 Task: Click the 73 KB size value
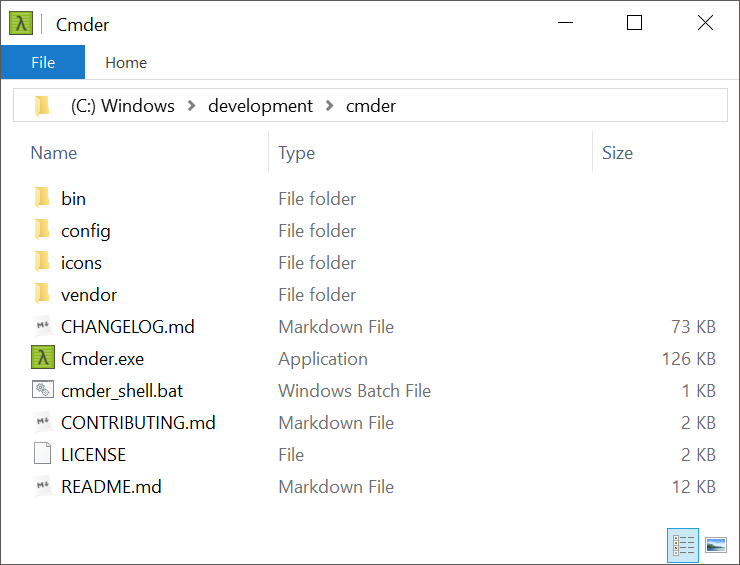(x=693, y=327)
